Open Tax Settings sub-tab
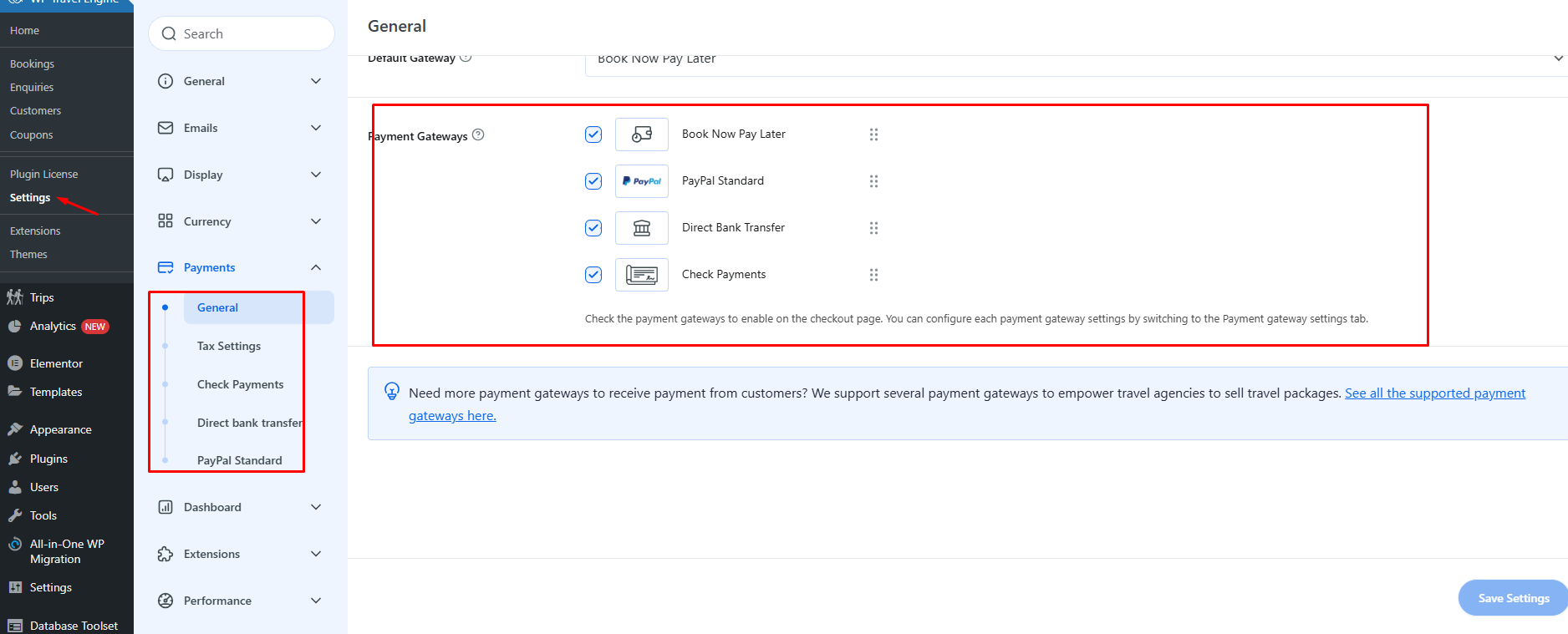 (229, 346)
